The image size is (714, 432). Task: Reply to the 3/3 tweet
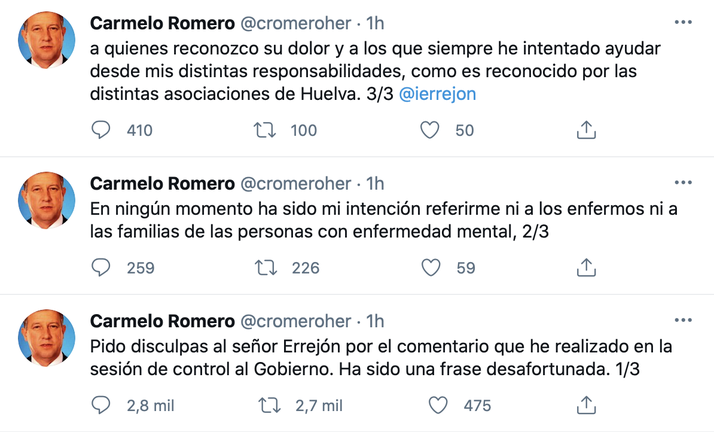click(101, 130)
